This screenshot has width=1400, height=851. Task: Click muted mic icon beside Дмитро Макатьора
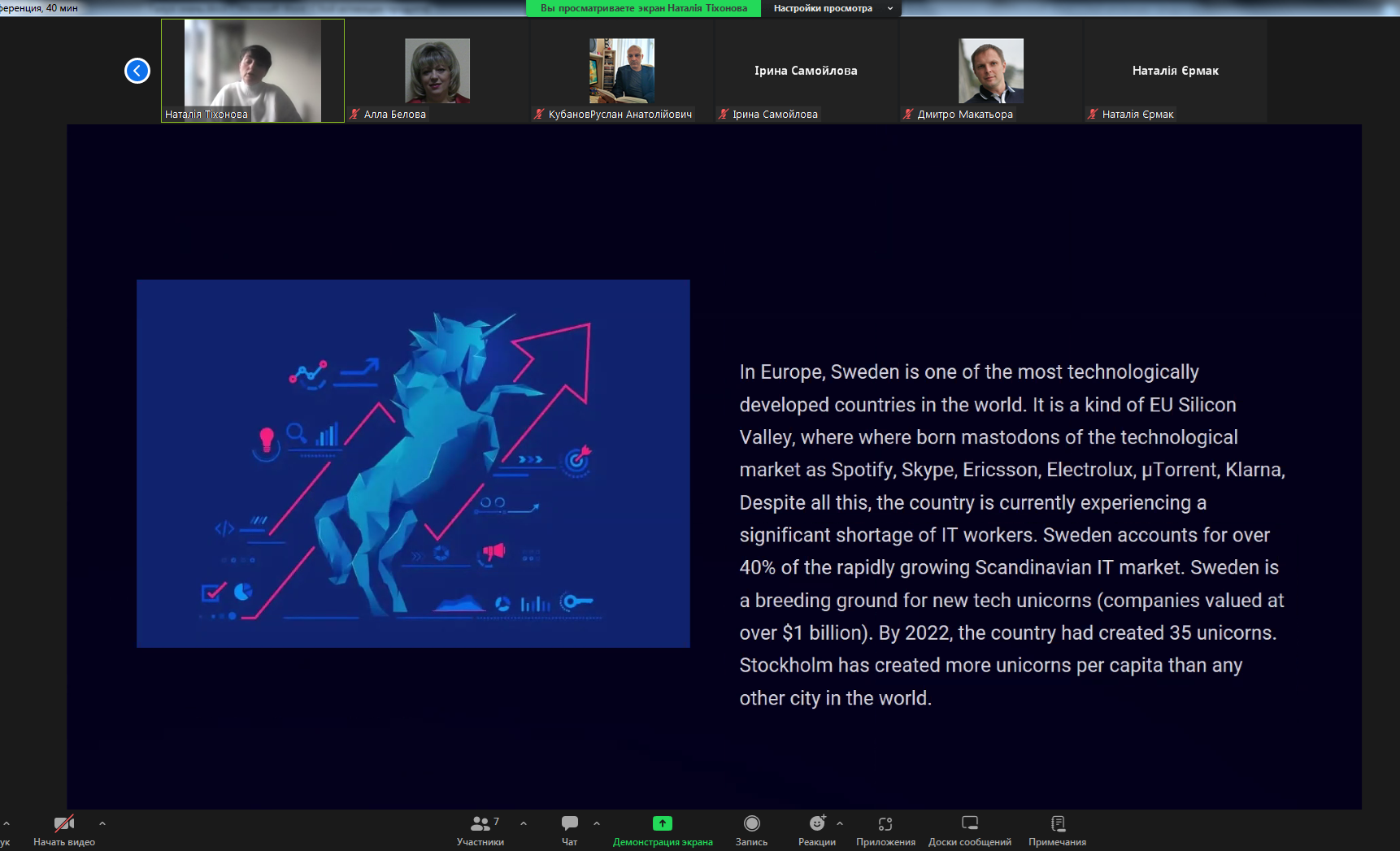point(908,114)
